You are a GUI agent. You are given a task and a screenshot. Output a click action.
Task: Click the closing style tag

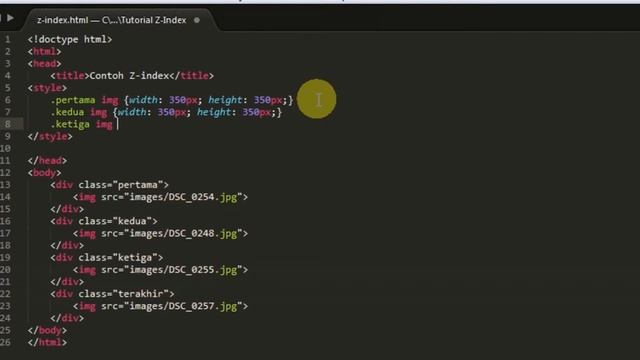(50, 136)
